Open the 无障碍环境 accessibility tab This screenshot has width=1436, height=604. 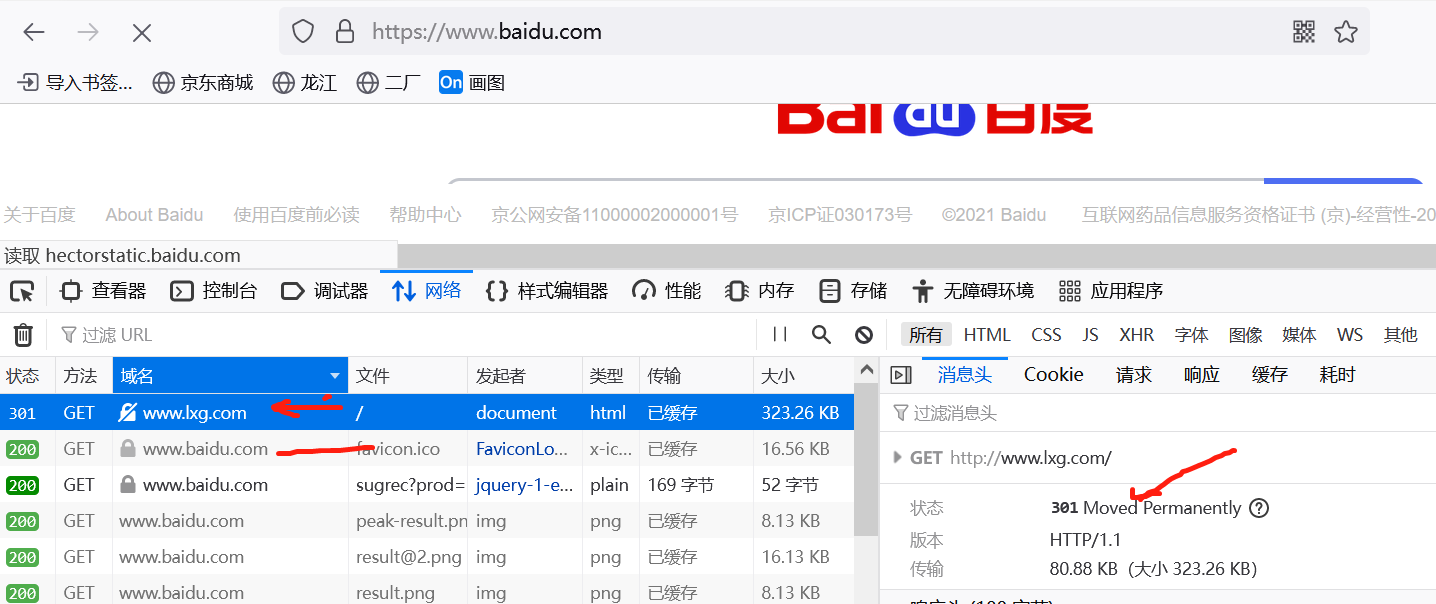(x=972, y=291)
